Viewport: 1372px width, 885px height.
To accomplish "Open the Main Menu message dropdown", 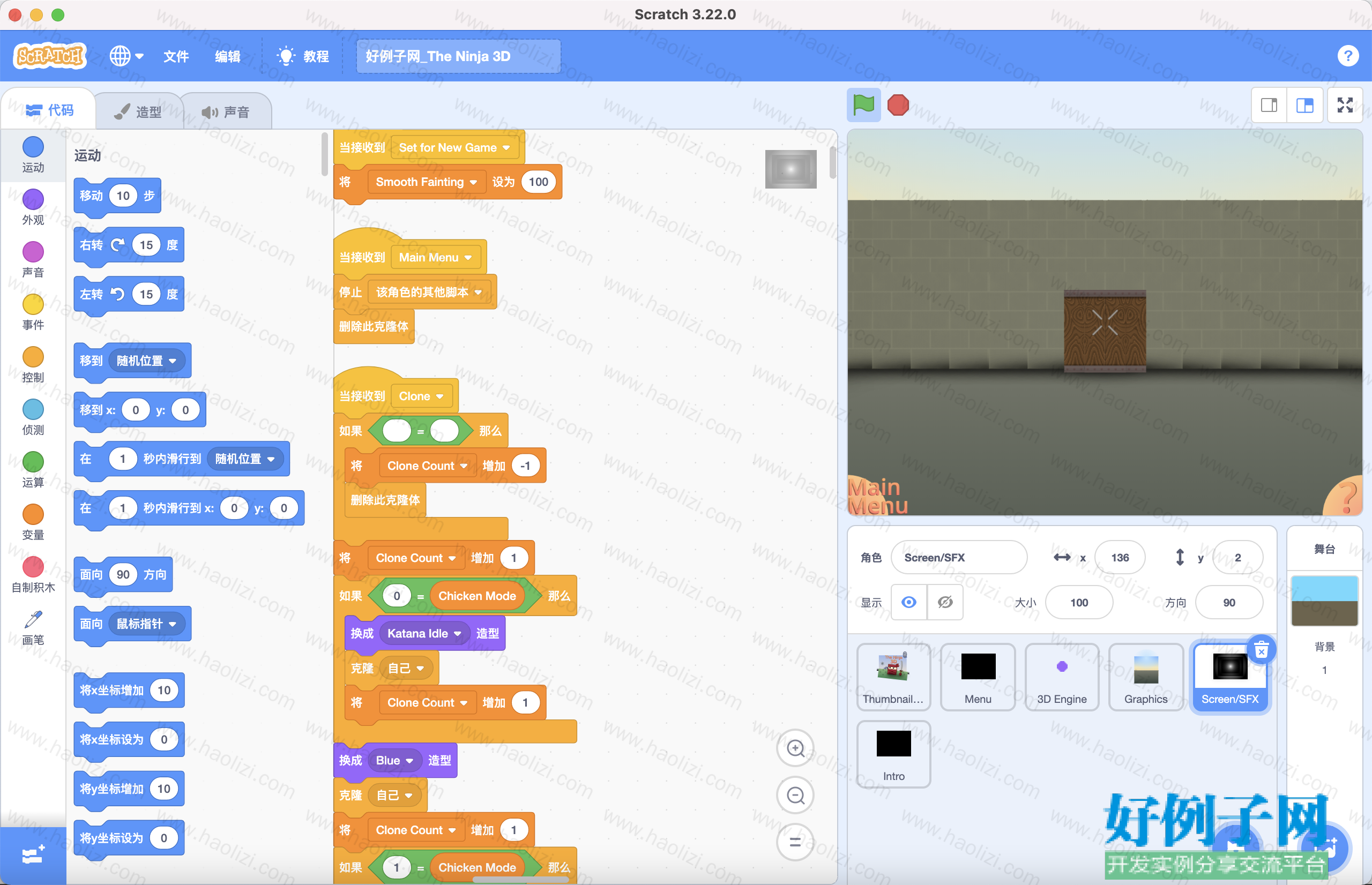I will 436,258.
